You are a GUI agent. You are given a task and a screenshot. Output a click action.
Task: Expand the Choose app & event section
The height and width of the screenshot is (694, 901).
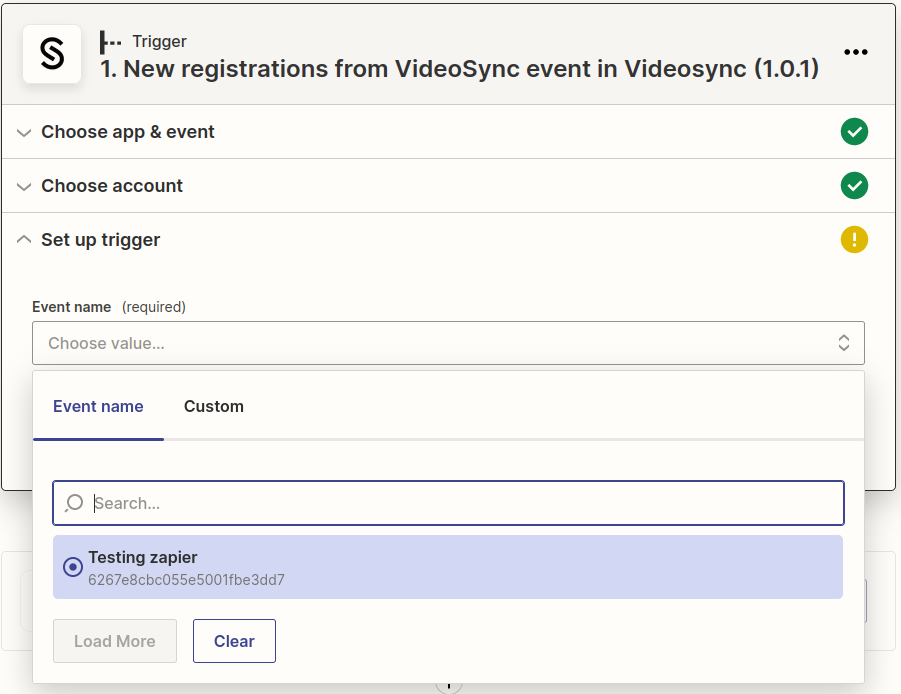[23, 131]
